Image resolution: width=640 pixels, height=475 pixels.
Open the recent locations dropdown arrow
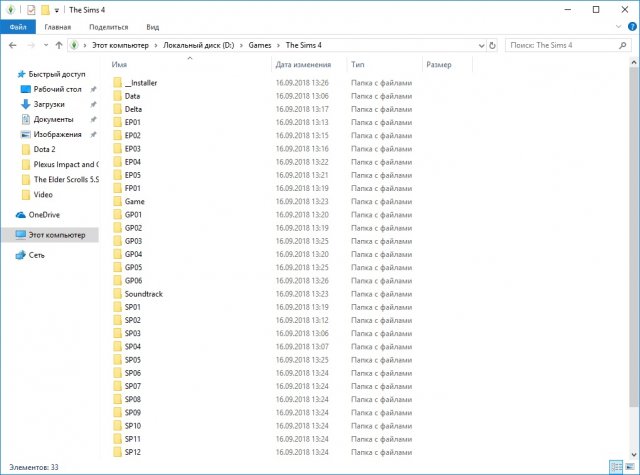(46, 45)
